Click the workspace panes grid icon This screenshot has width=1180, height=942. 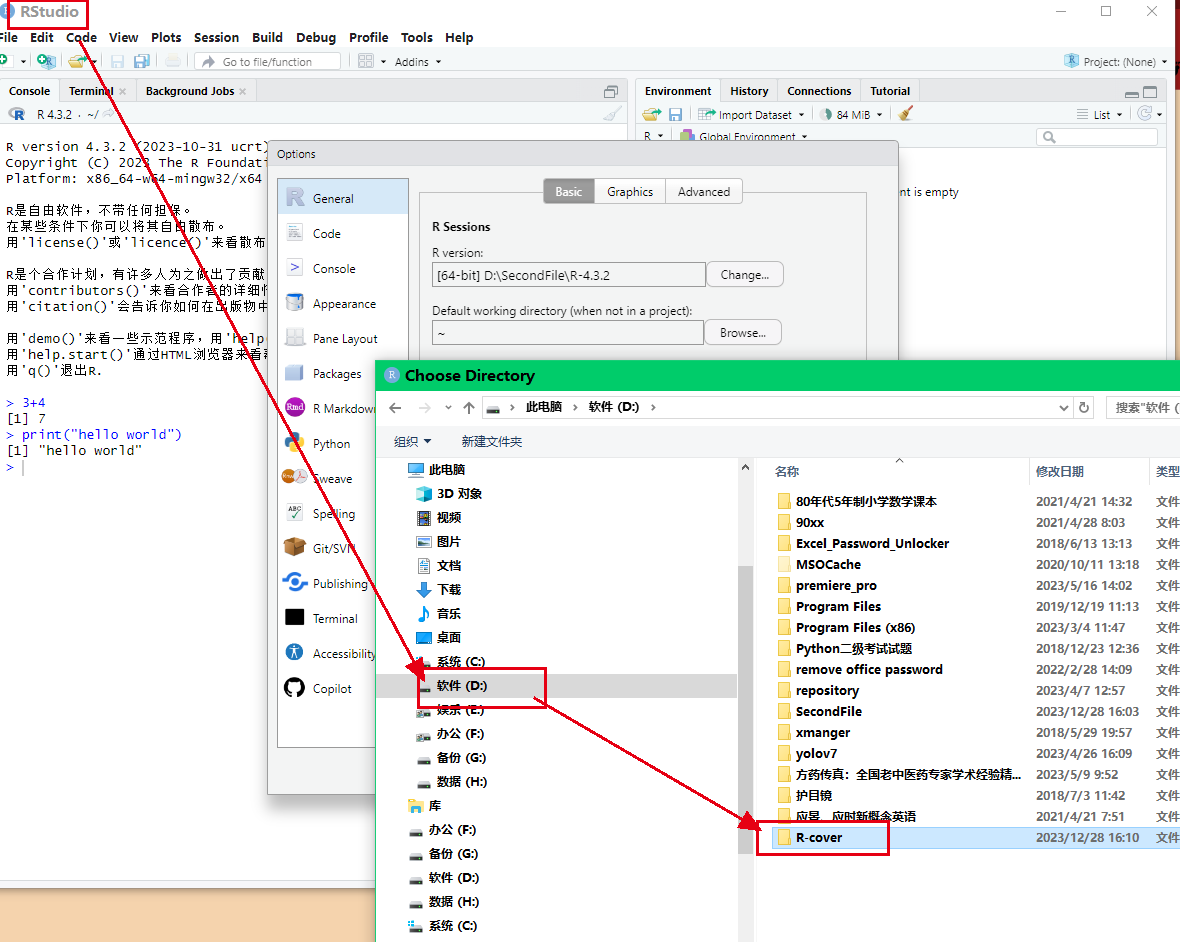click(366, 61)
